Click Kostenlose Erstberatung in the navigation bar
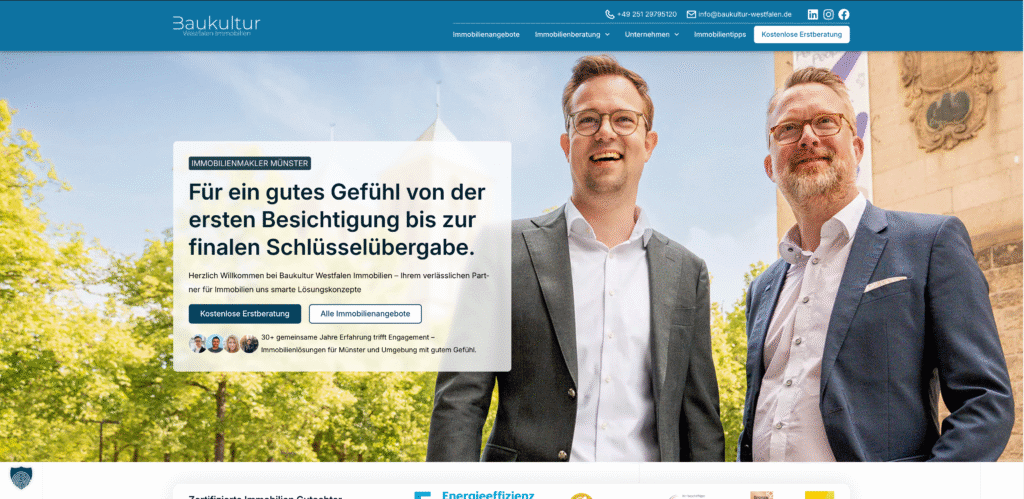 pos(801,35)
